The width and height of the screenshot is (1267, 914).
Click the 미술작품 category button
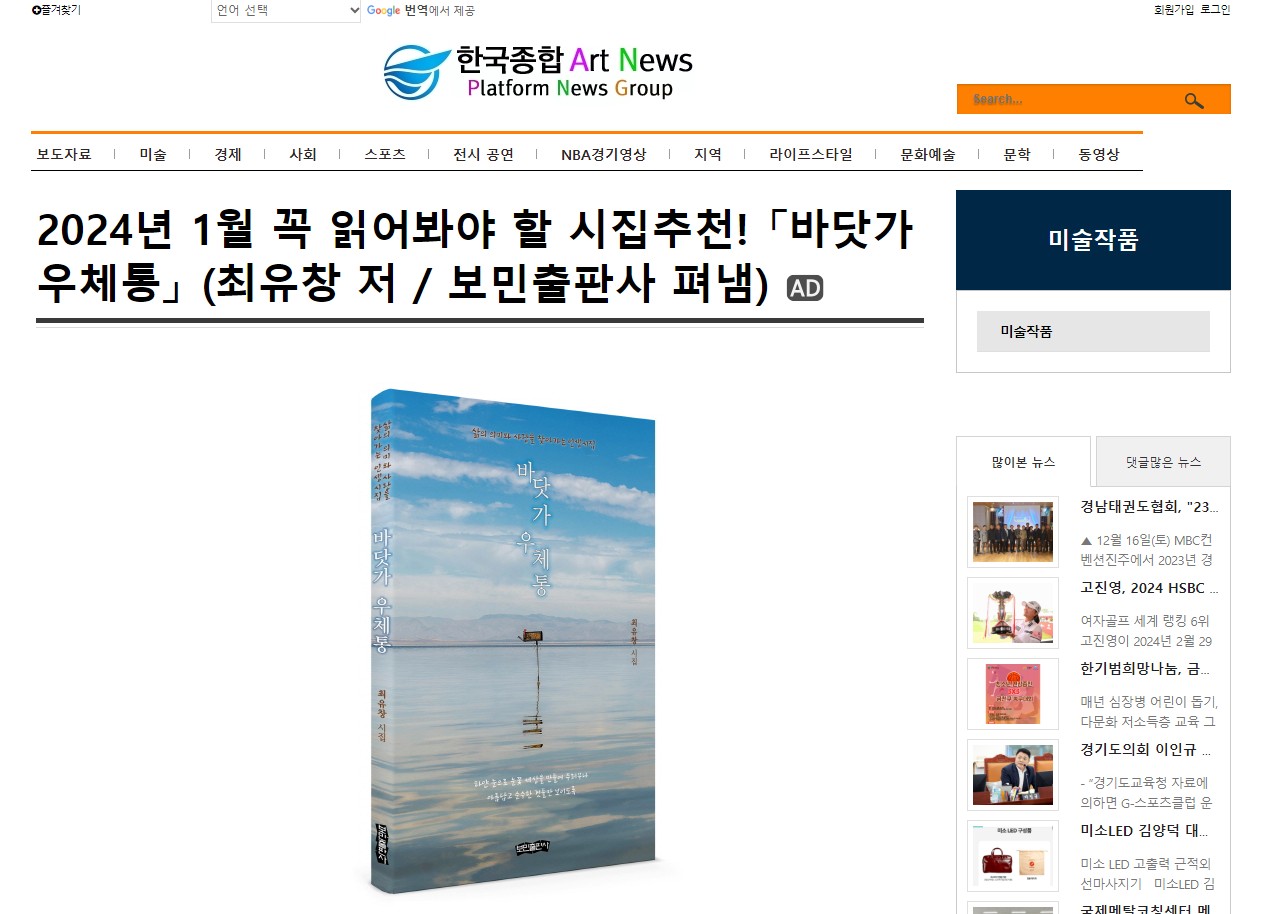[x=1093, y=331]
